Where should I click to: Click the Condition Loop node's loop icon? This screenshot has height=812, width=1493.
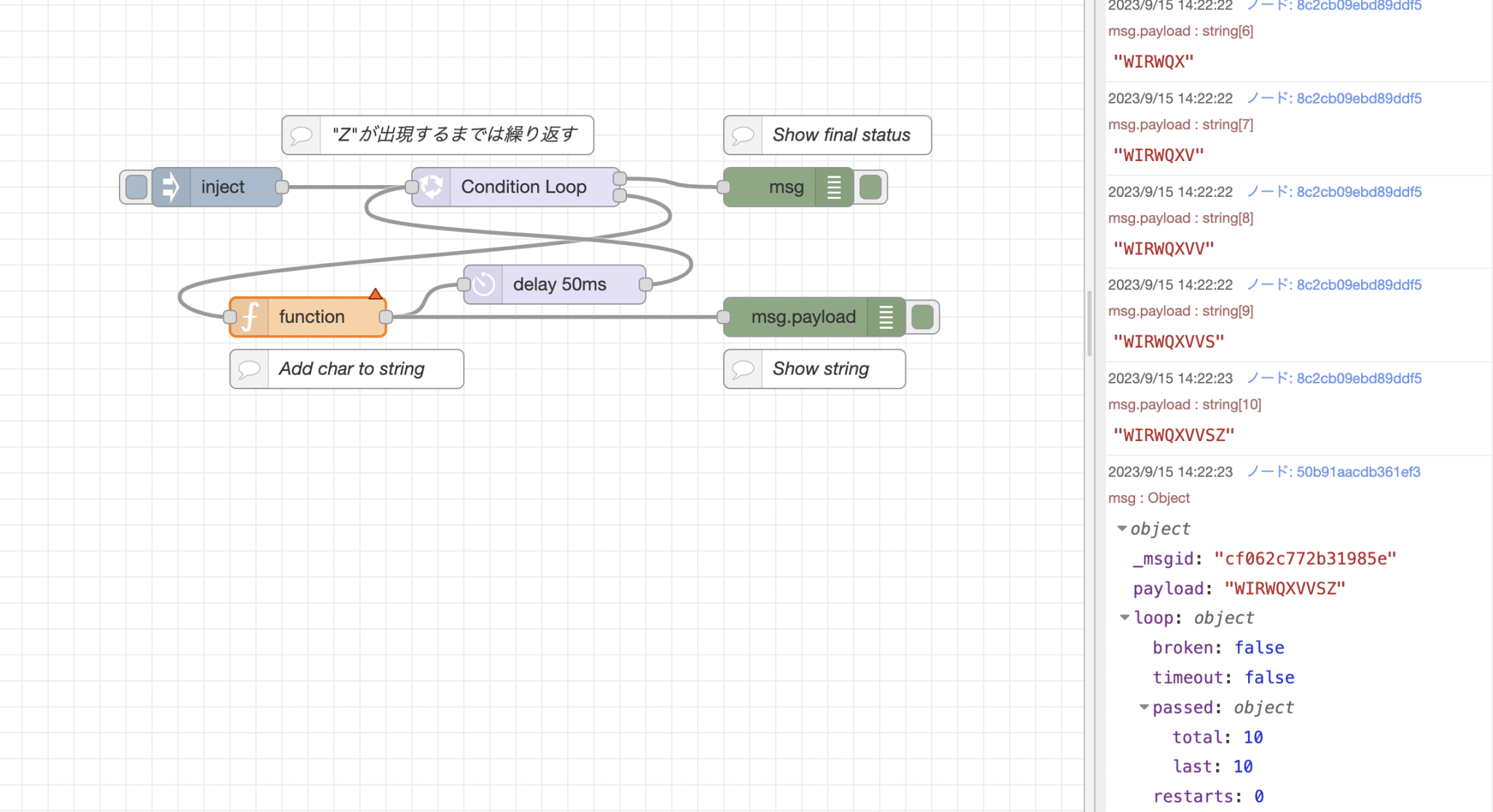click(432, 187)
